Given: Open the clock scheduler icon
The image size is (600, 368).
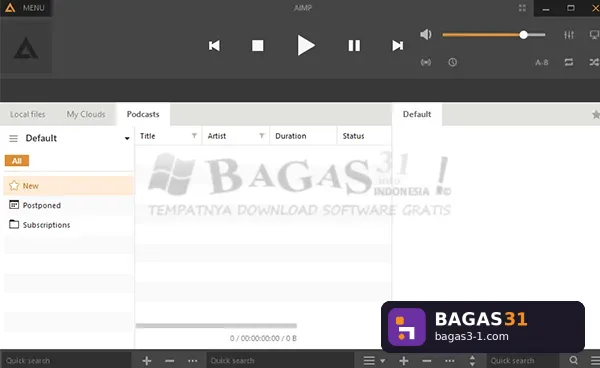Looking at the screenshot, I should point(453,62).
